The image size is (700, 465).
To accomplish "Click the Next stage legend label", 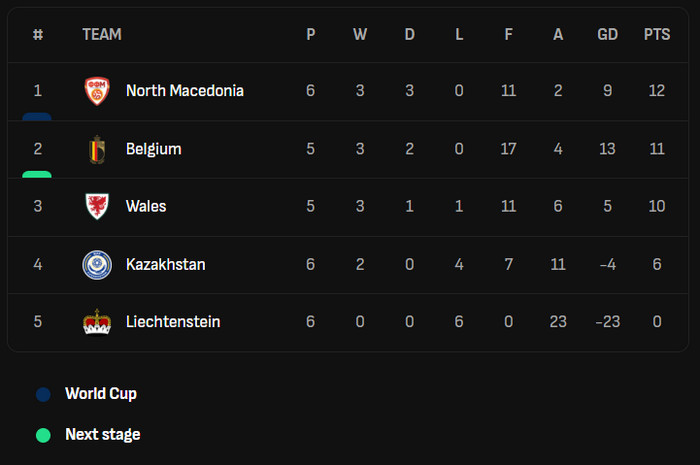I will [103, 435].
